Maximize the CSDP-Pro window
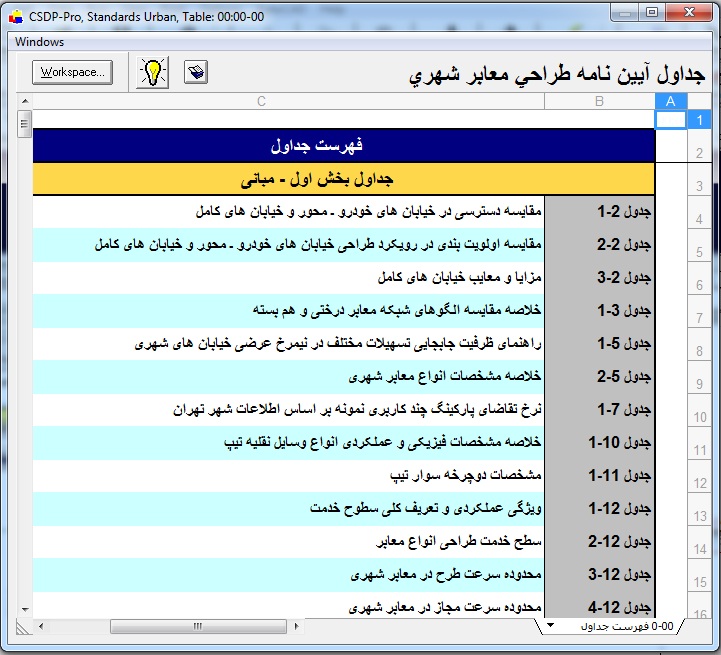The width and height of the screenshot is (721, 655). [652, 13]
